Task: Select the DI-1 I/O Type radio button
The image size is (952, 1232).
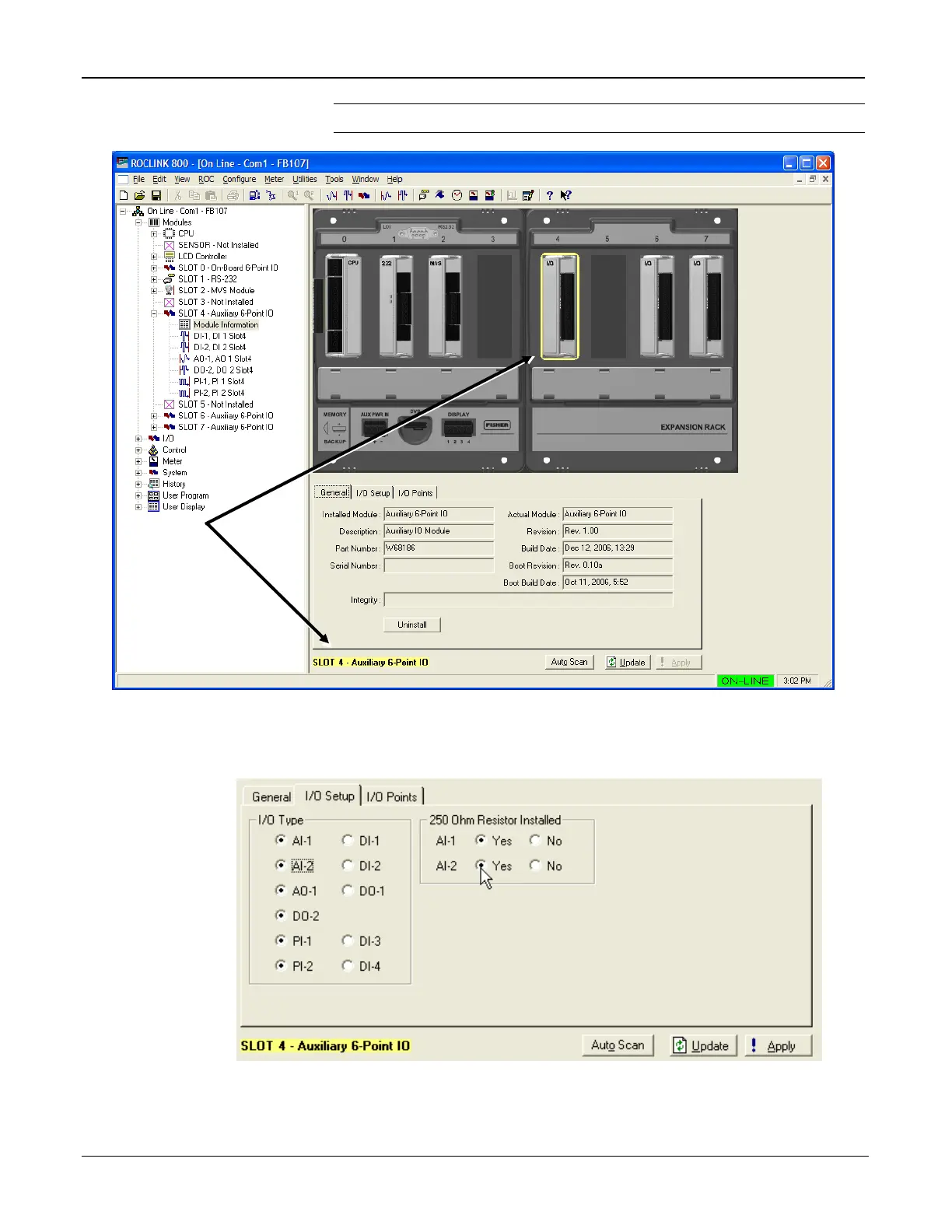Action: (x=348, y=840)
